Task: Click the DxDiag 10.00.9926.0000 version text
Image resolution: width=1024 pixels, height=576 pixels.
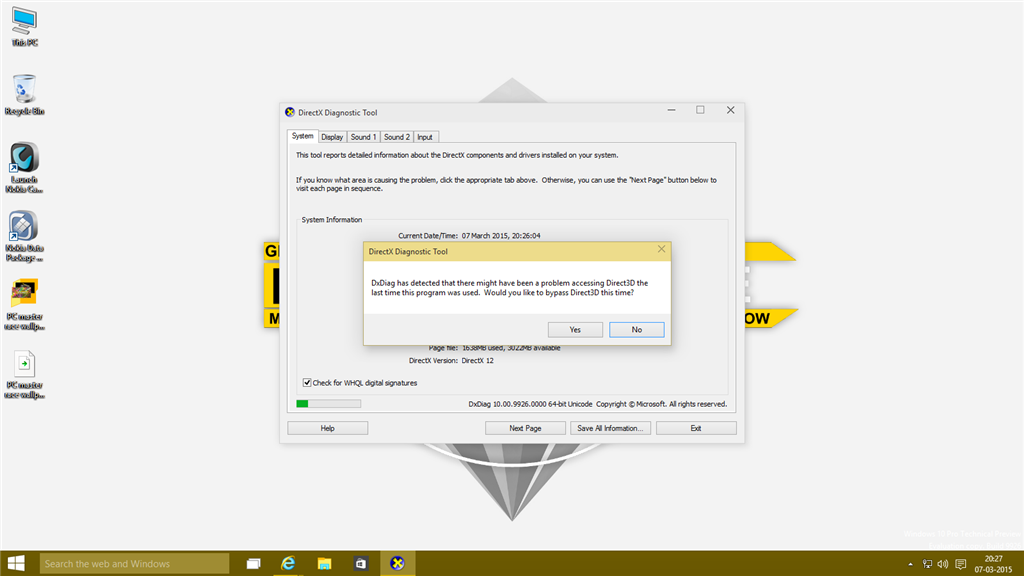Action: [x=530, y=404]
